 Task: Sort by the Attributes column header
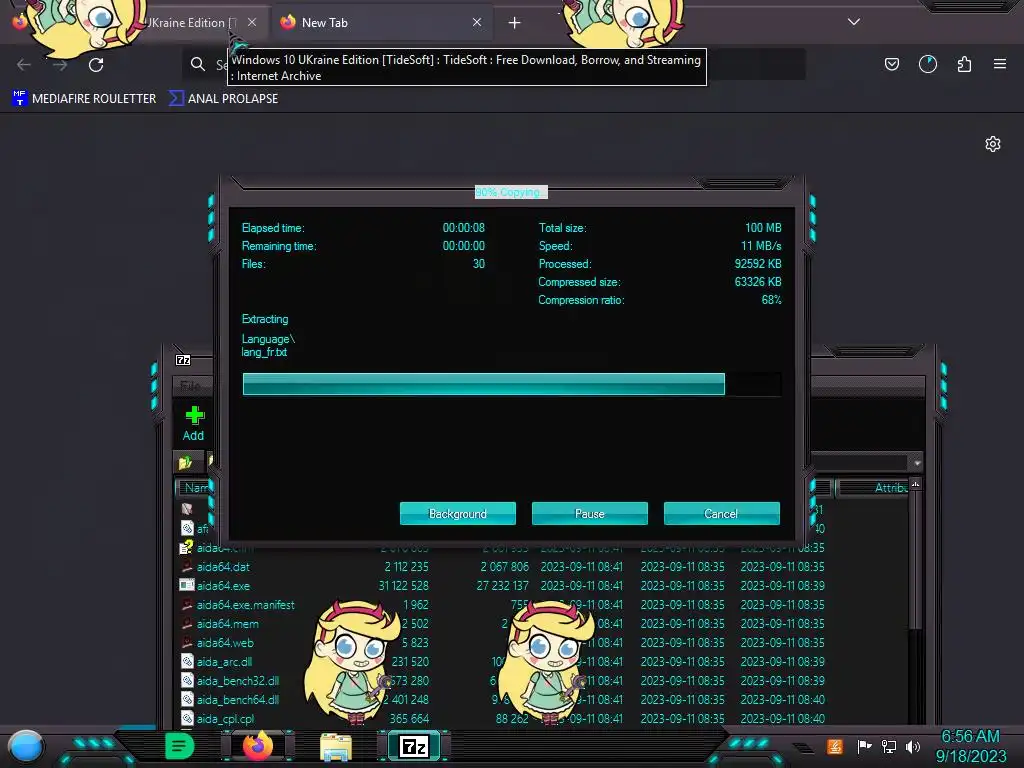872,488
